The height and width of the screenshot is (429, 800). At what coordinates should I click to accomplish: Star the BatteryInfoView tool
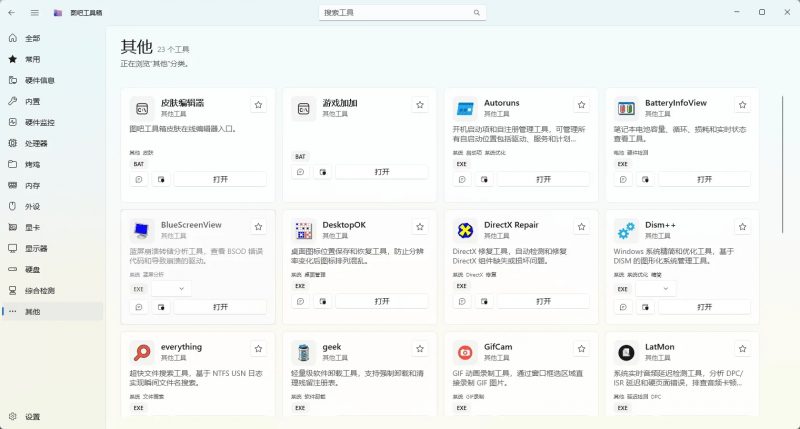(x=742, y=105)
